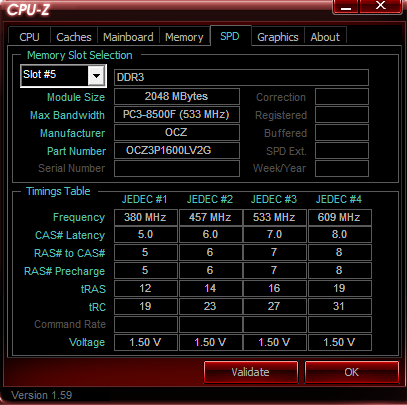Click the tRC value 27

click(275, 306)
